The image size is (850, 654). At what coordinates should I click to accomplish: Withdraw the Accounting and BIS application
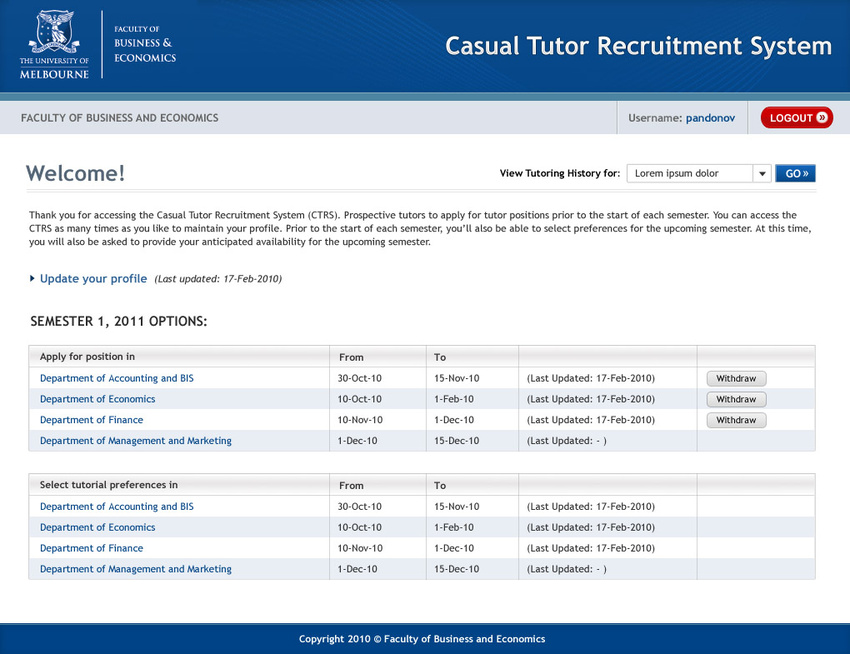coord(736,379)
